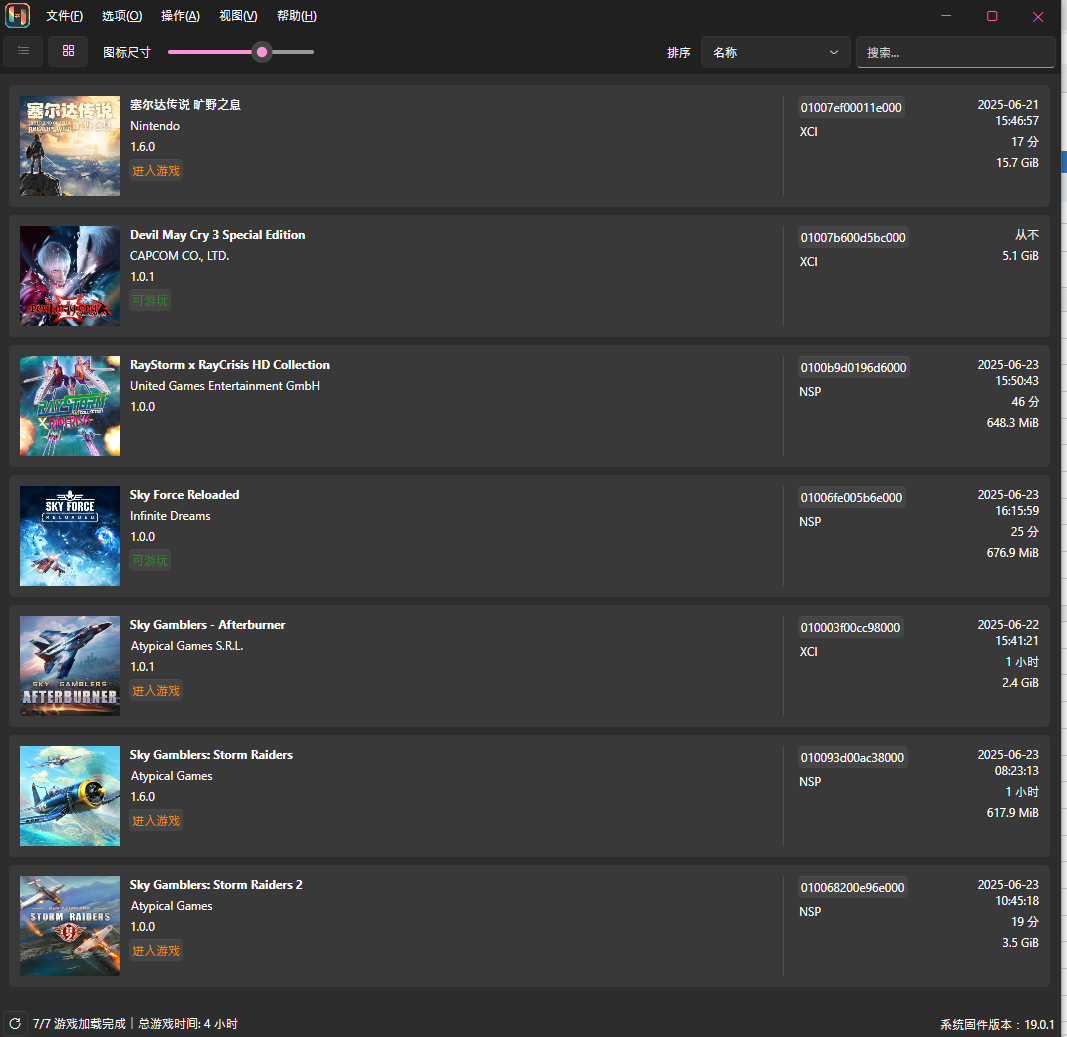The height and width of the screenshot is (1037, 1067).
Task: Open the 帮助(H) menu
Action: (x=297, y=16)
